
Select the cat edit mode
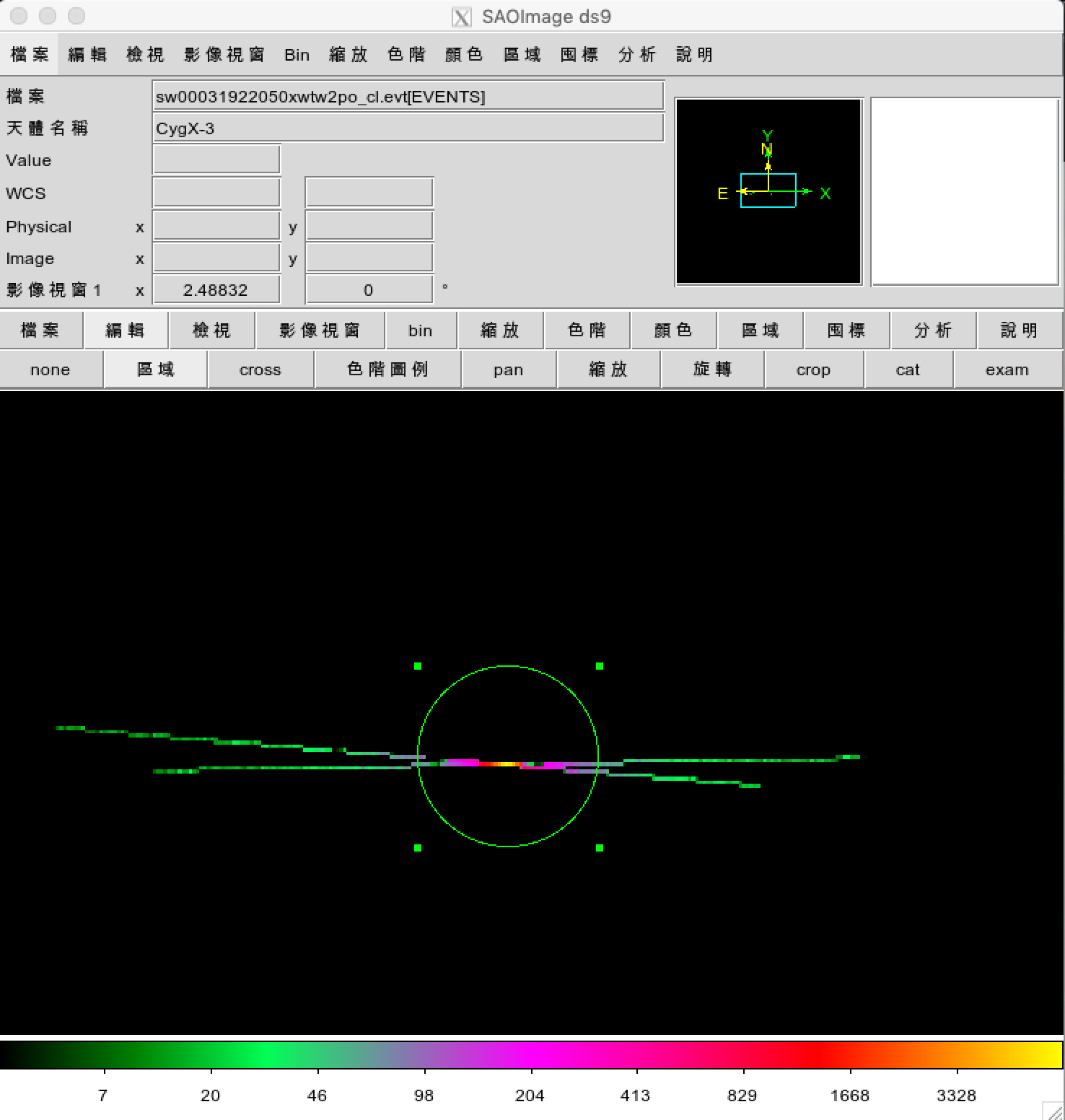click(908, 370)
